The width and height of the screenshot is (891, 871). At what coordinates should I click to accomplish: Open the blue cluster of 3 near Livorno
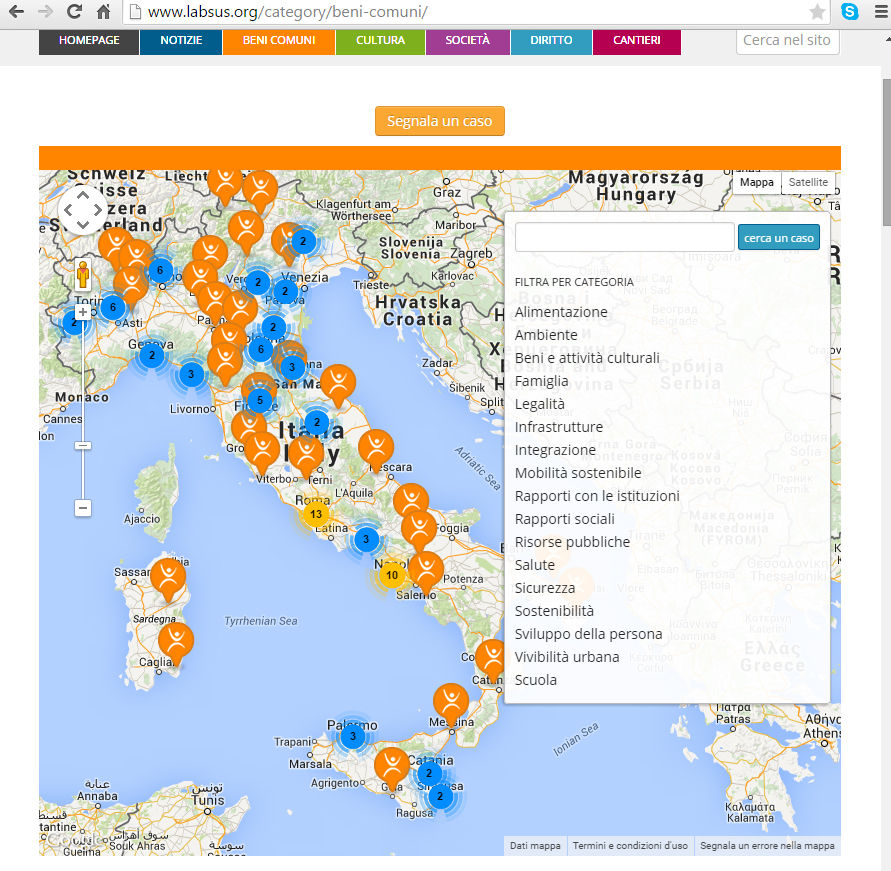tap(191, 374)
